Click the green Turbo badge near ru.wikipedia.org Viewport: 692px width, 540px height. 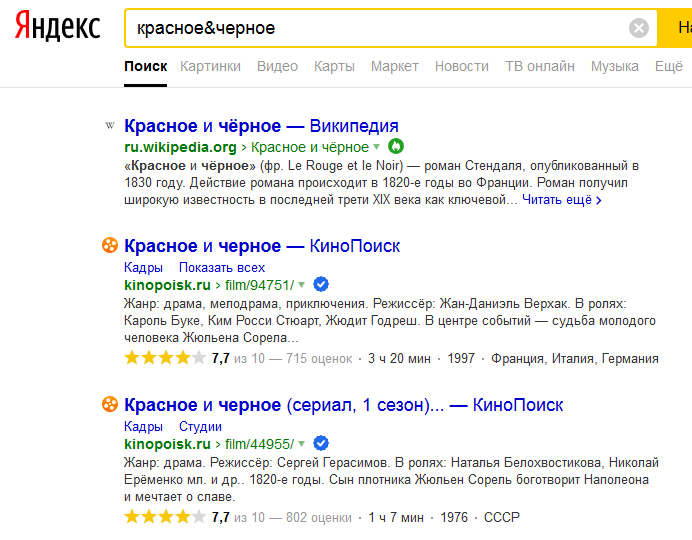[394, 147]
